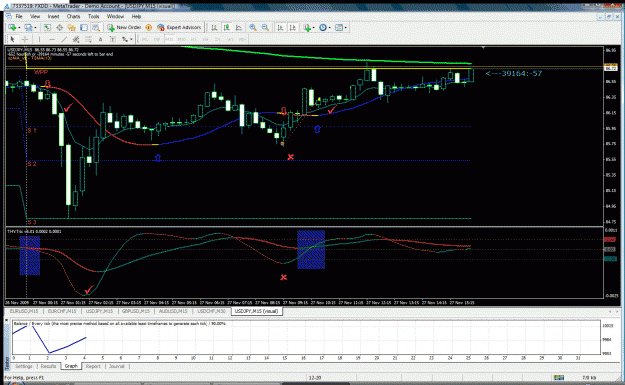Expand the Indicators dropdown arrow
The image size is (625, 385).
(313, 28)
